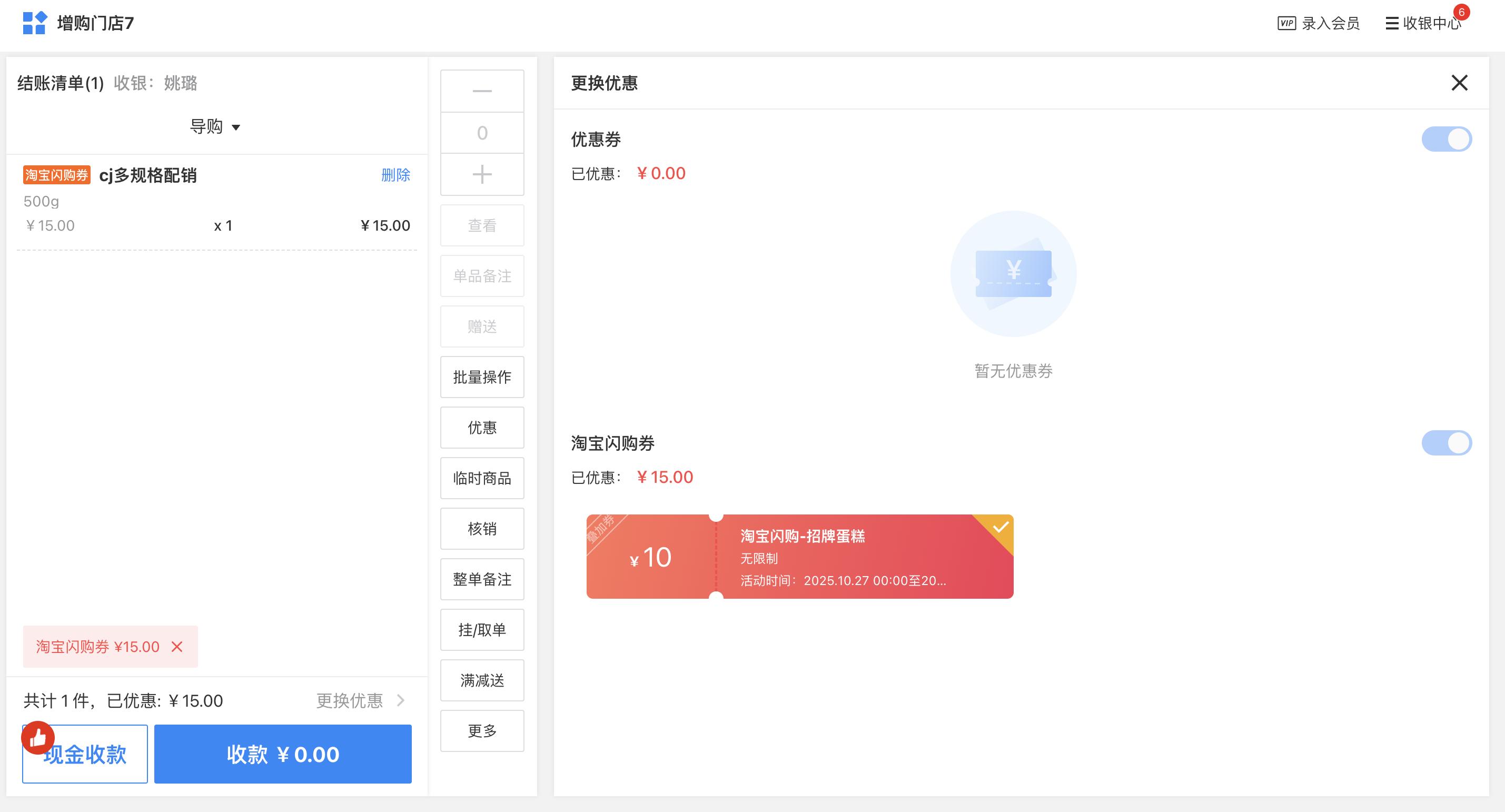Expand the 导购 dropdown
The height and width of the screenshot is (812, 1505).
215,127
